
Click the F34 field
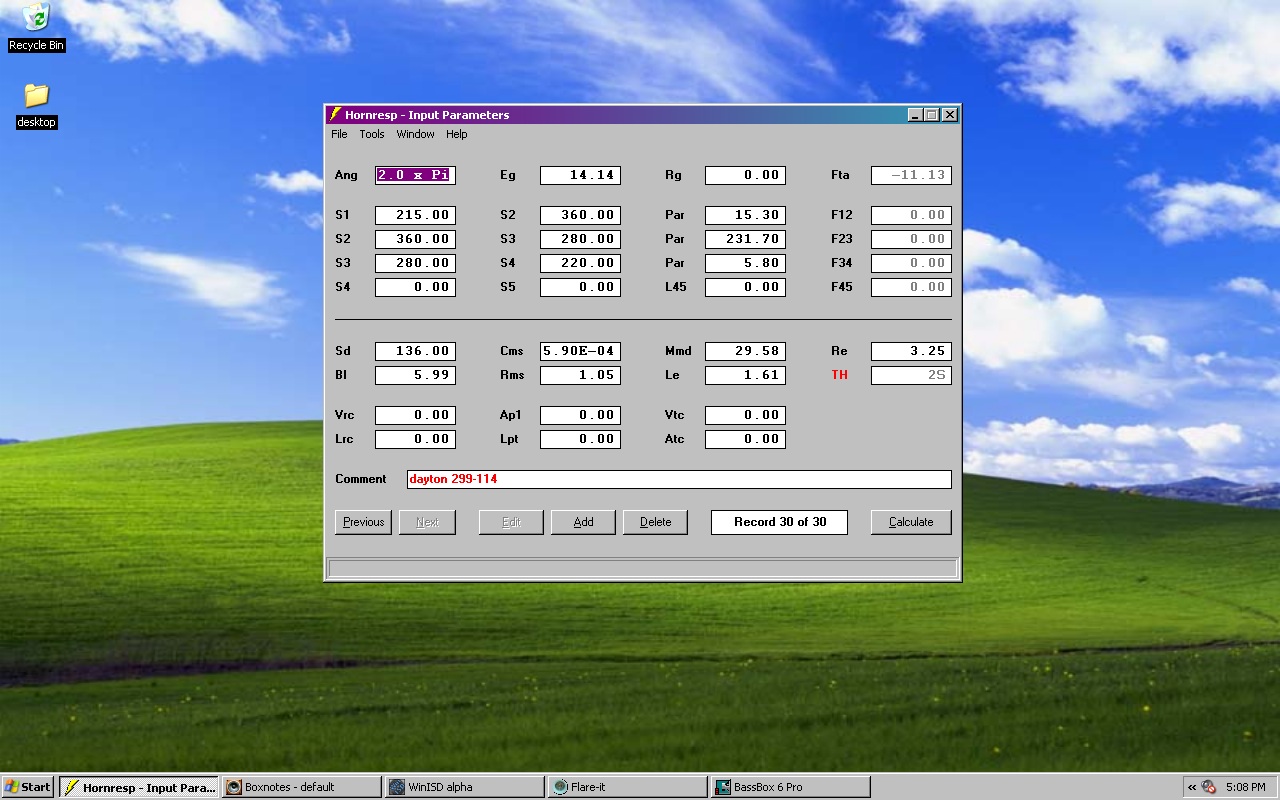tap(911, 263)
